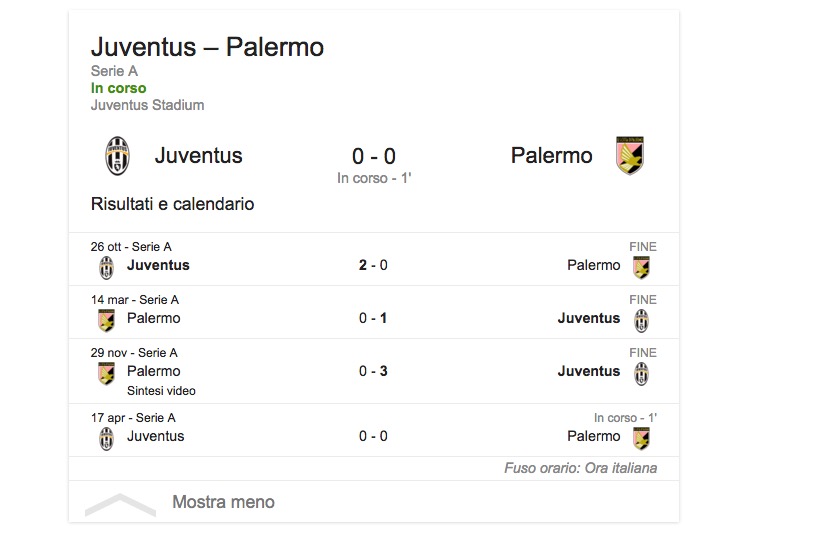Click Juventus crest in 29 nov match row
Image resolution: width=833 pixels, height=540 pixels.
(641, 373)
